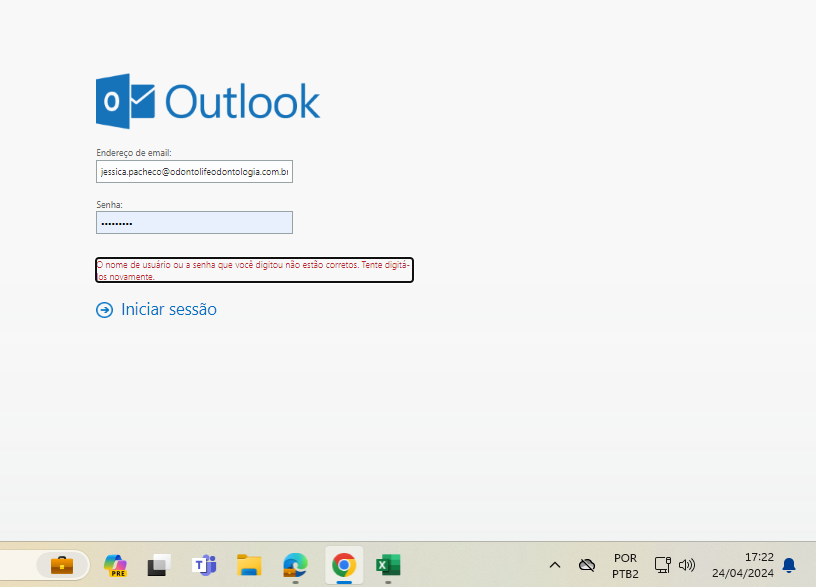Click the email address input field
This screenshot has width=816, height=587.
coord(194,172)
